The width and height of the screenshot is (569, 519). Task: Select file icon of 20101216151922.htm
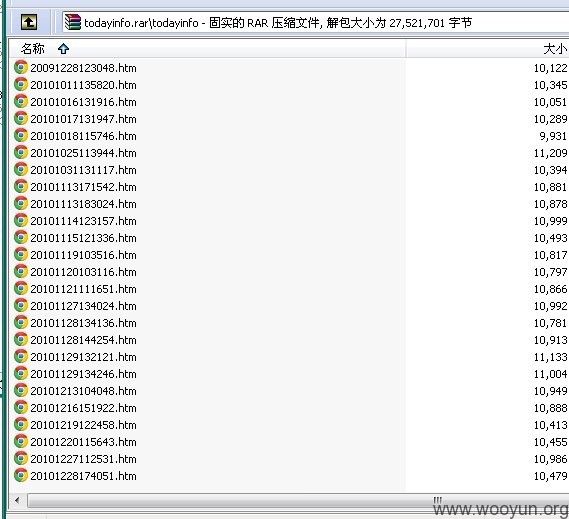[x=21, y=408]
